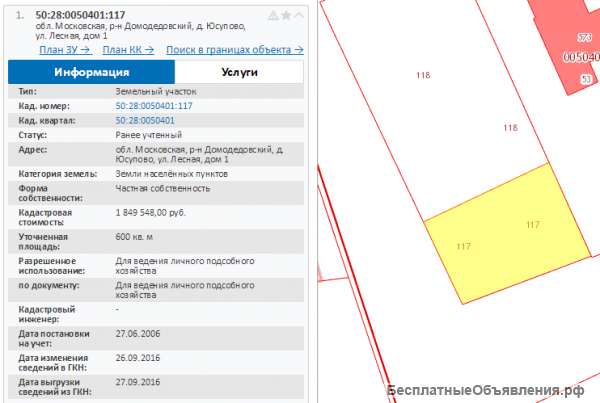Click the star favorite icon

point(286,16)
